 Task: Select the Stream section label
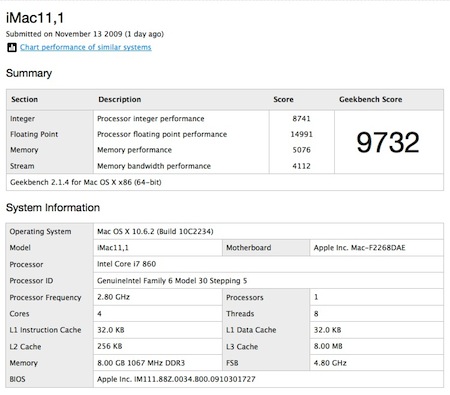(22, 166)
